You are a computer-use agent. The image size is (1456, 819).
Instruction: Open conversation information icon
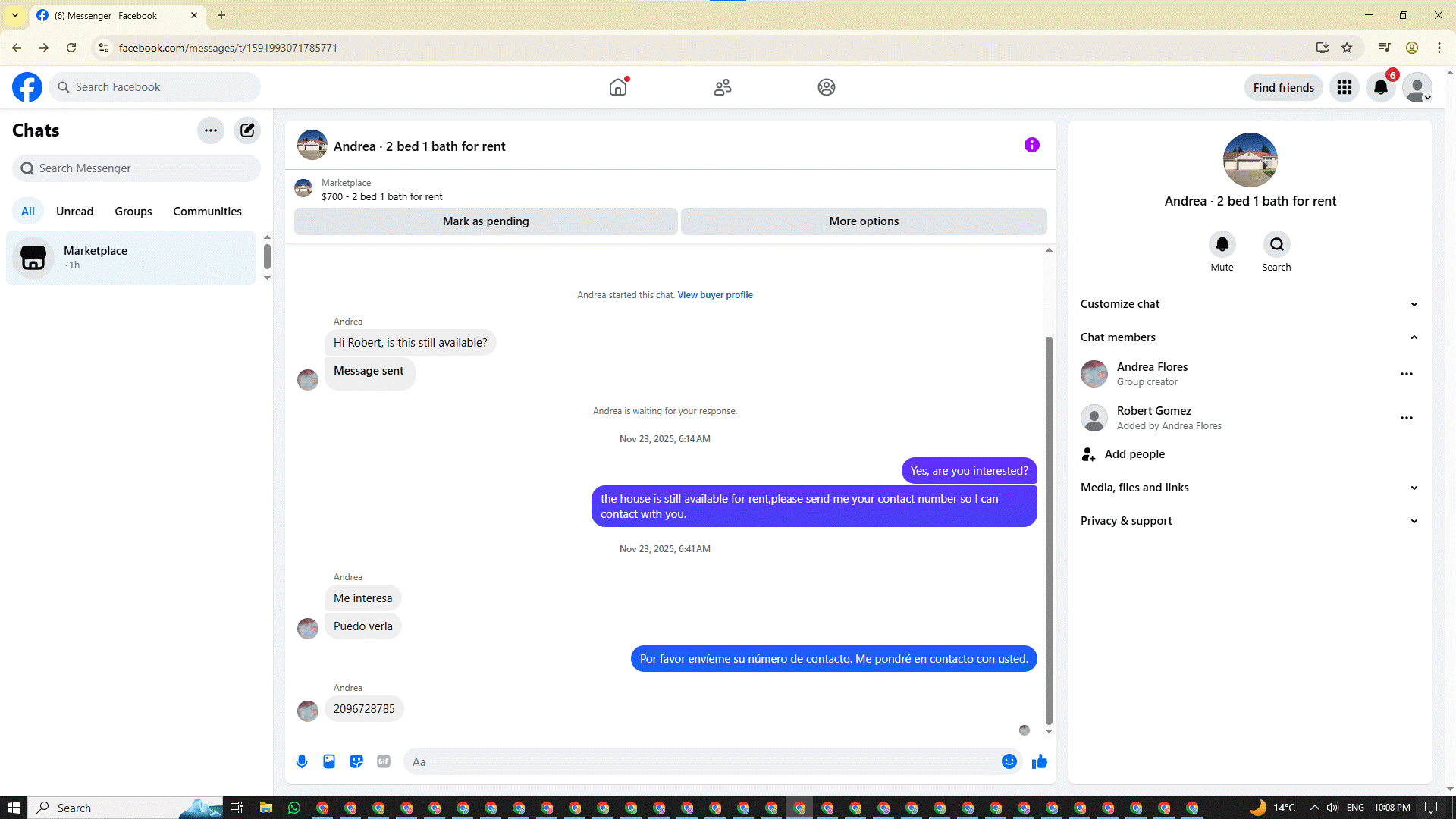(x=1032, y=145)
